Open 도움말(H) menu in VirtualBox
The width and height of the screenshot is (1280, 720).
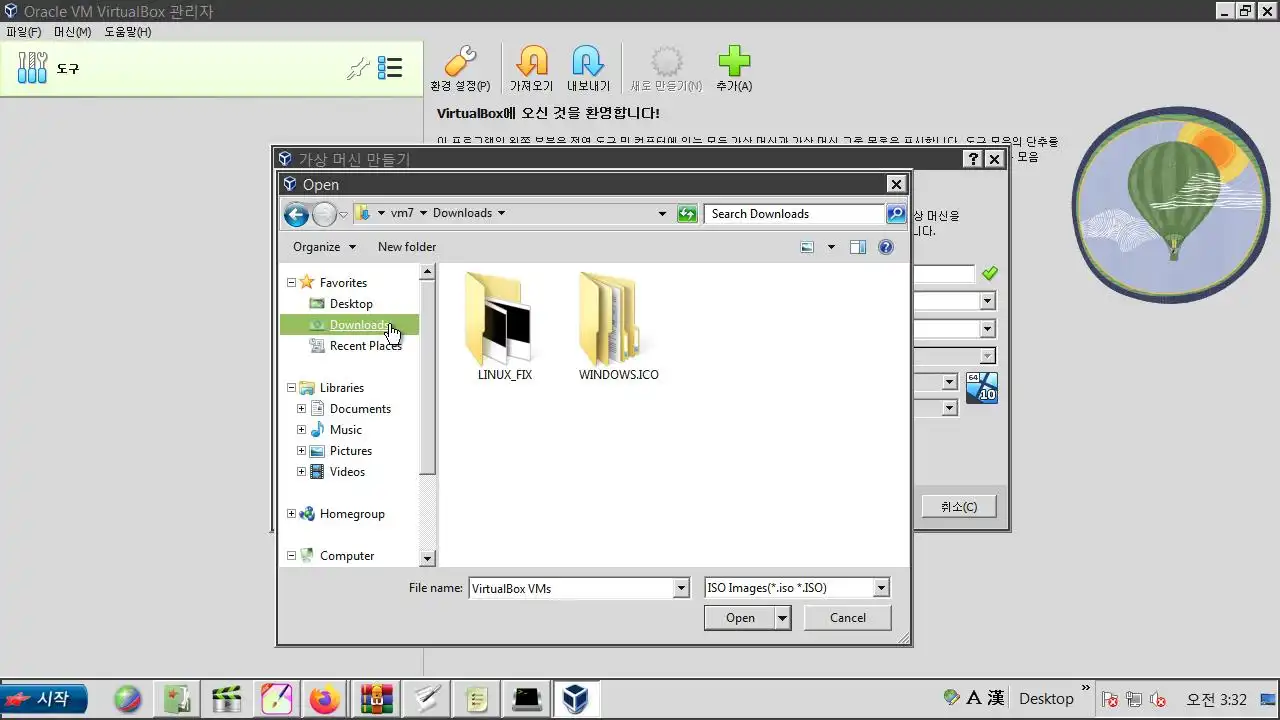click(x=128, y=32)
